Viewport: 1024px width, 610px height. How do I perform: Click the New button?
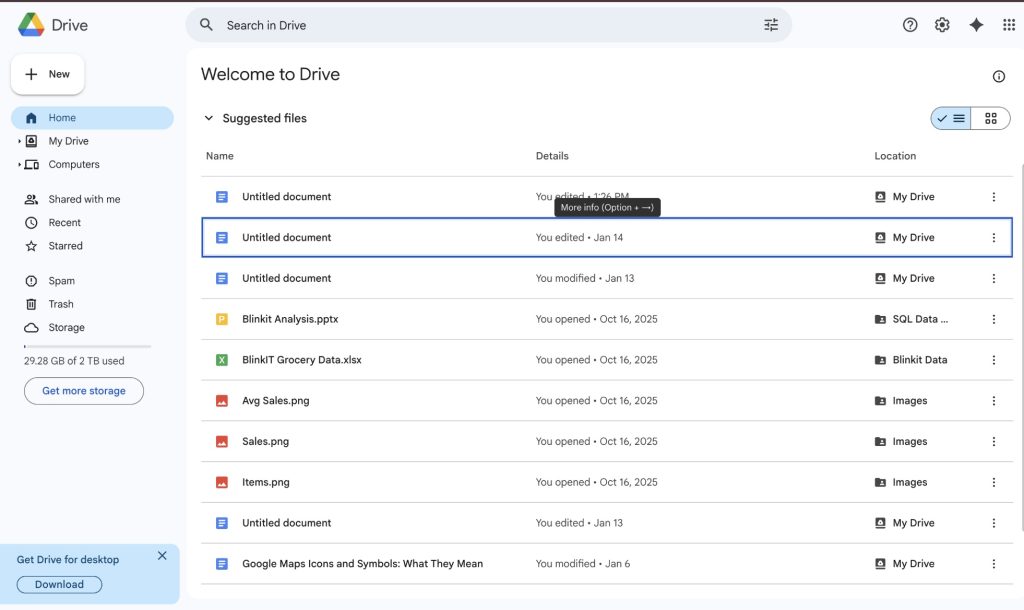(47, 73)
